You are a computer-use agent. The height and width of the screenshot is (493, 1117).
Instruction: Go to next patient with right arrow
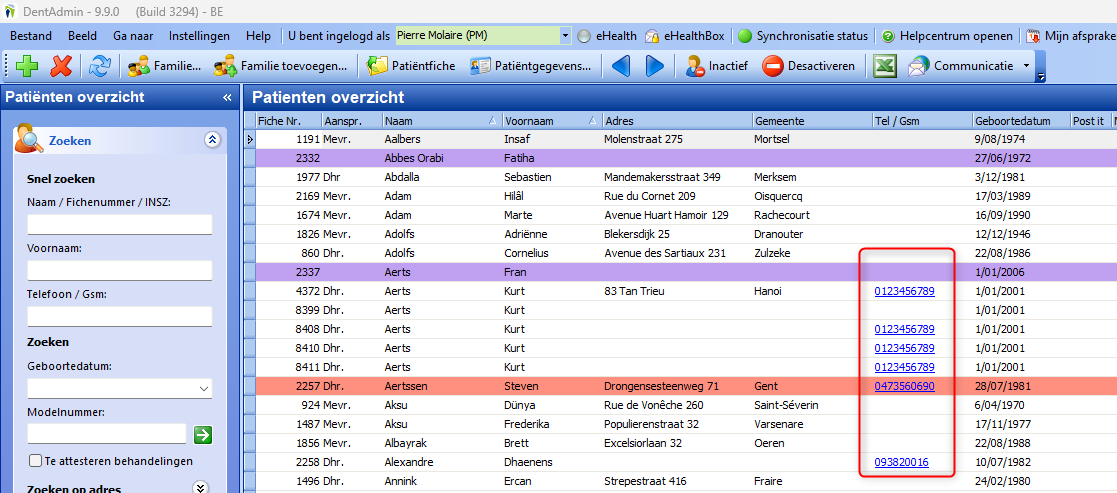pyautogui.click(x=655, y=66)
